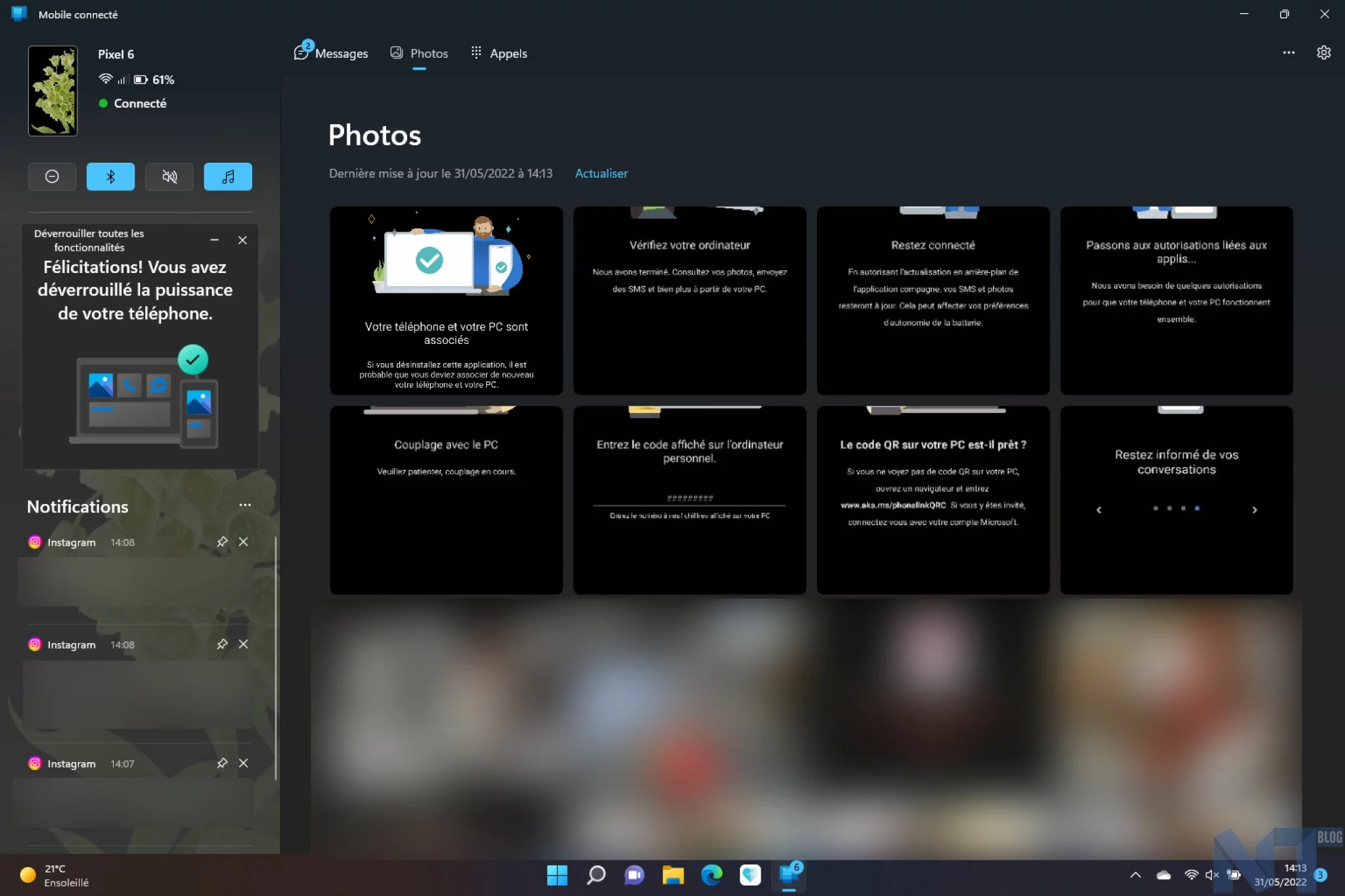Open the 'Restez connecté' photo

933,301
